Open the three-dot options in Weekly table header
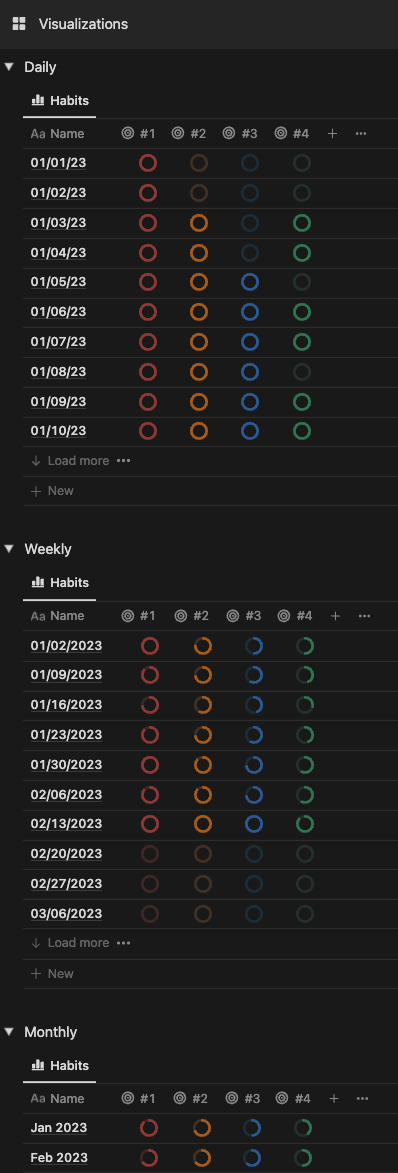The height and width of the screenshot is (1173, 398). [x=364, y=616]
